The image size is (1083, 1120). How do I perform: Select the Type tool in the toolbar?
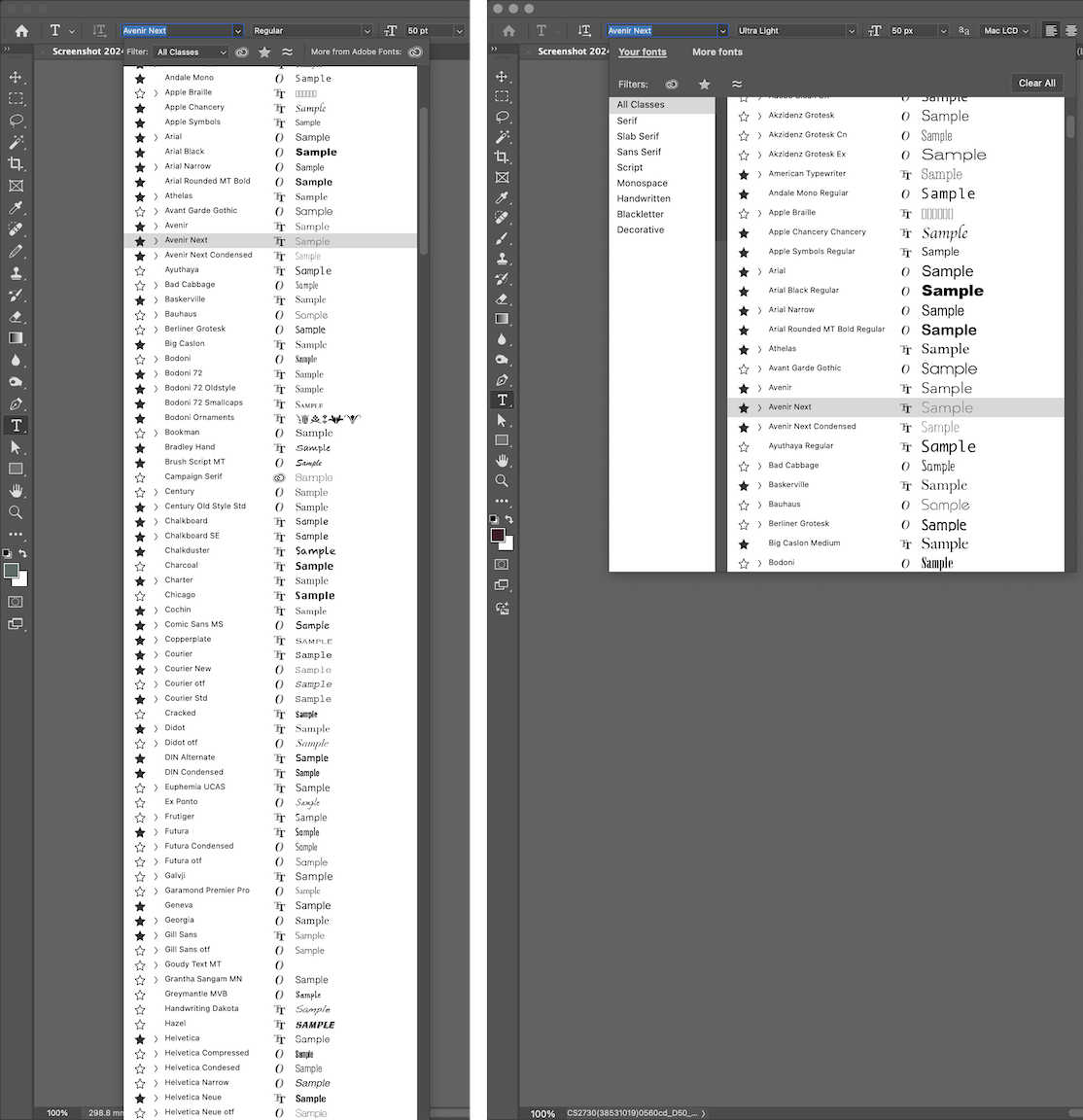coord(16,425)
